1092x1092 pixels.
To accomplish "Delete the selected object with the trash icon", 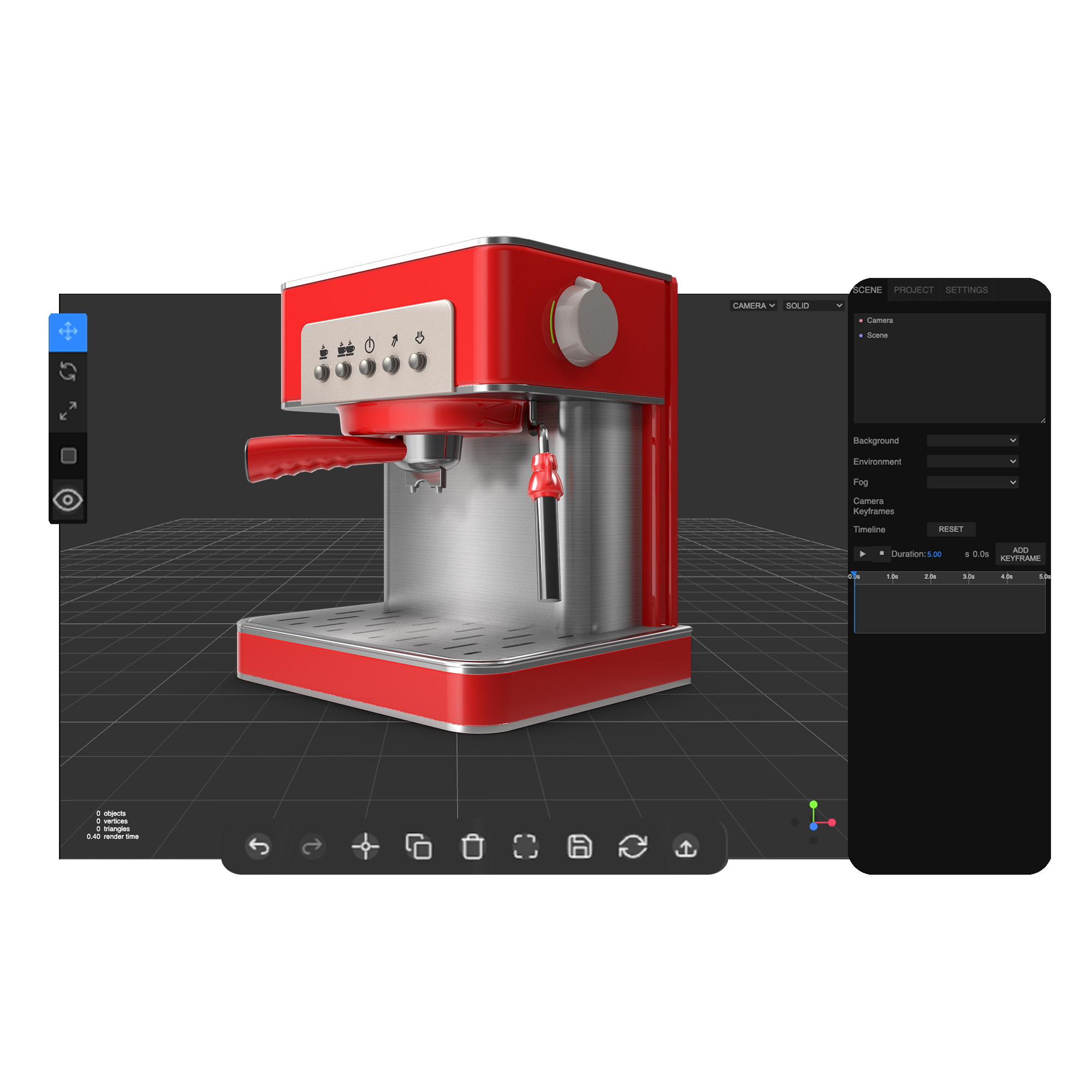I will (473, 847).
